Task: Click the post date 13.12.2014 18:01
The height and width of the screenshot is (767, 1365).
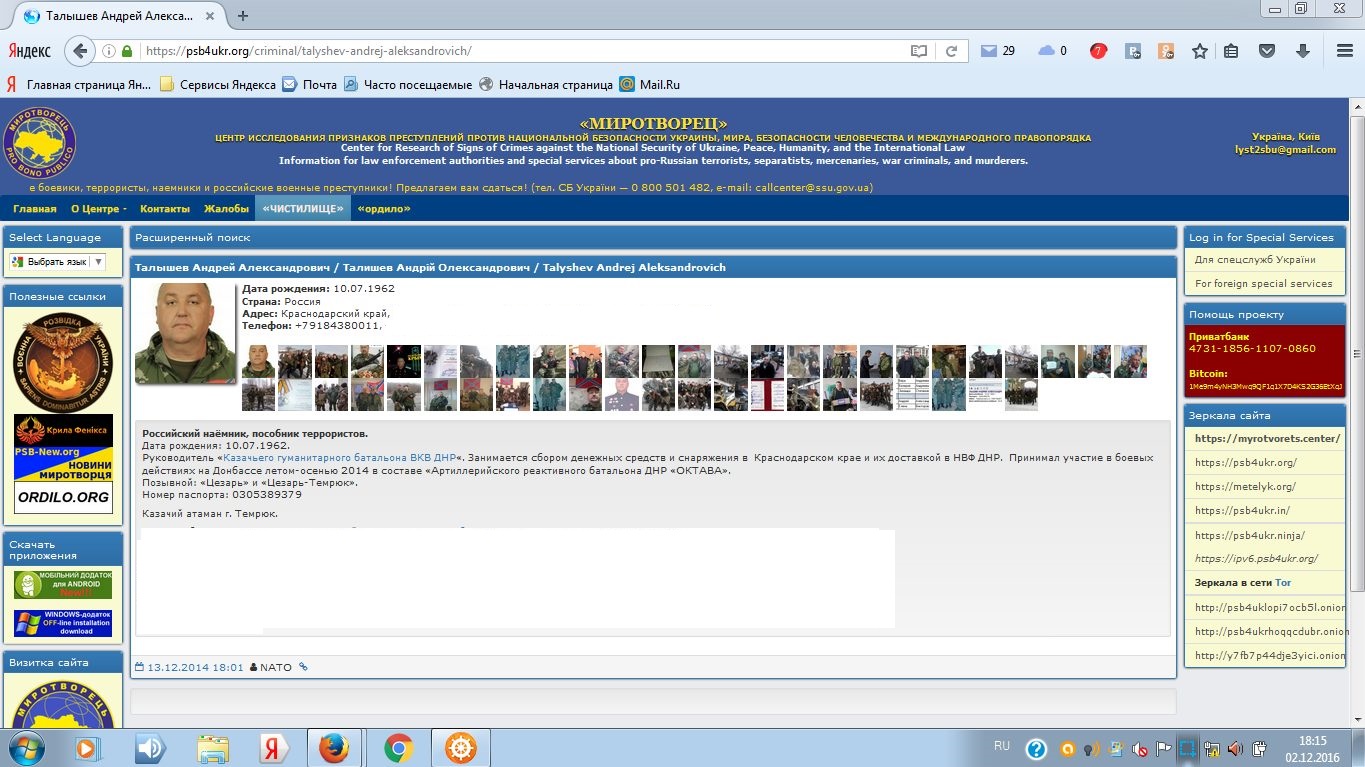Action: point(195,667)
